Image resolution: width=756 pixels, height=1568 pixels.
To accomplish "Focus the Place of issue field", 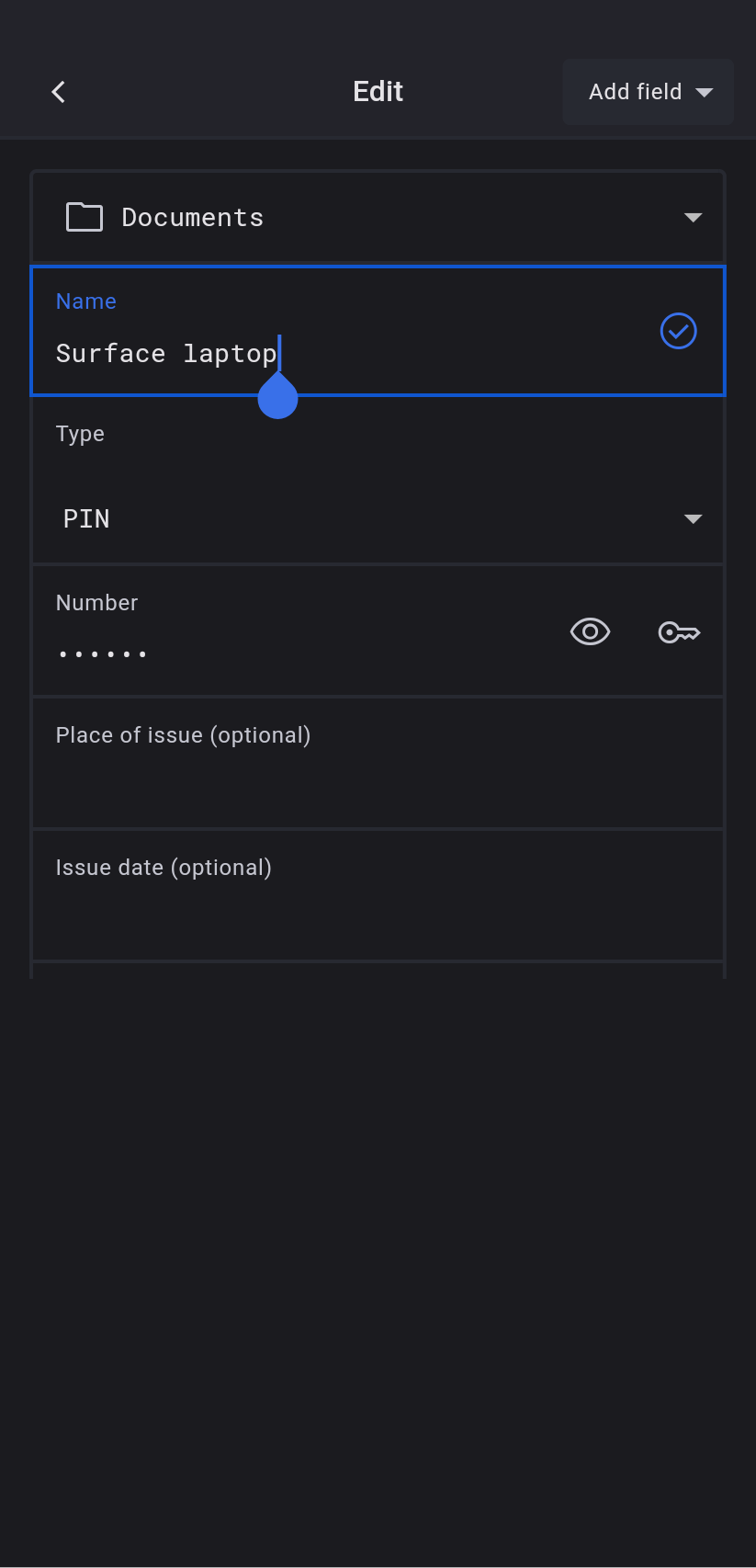I will tap(378, 765).
